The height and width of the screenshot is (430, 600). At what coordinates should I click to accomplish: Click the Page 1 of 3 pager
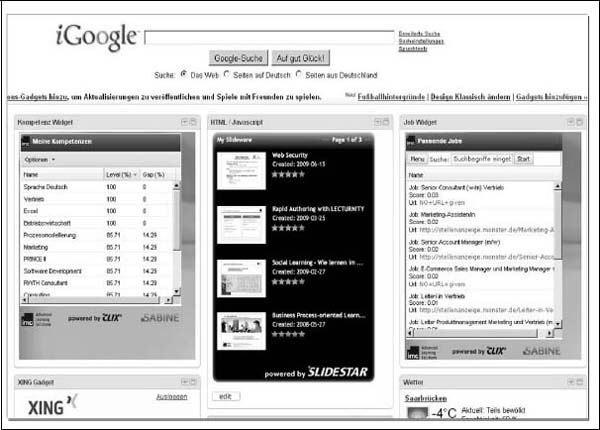pos(347,140)
